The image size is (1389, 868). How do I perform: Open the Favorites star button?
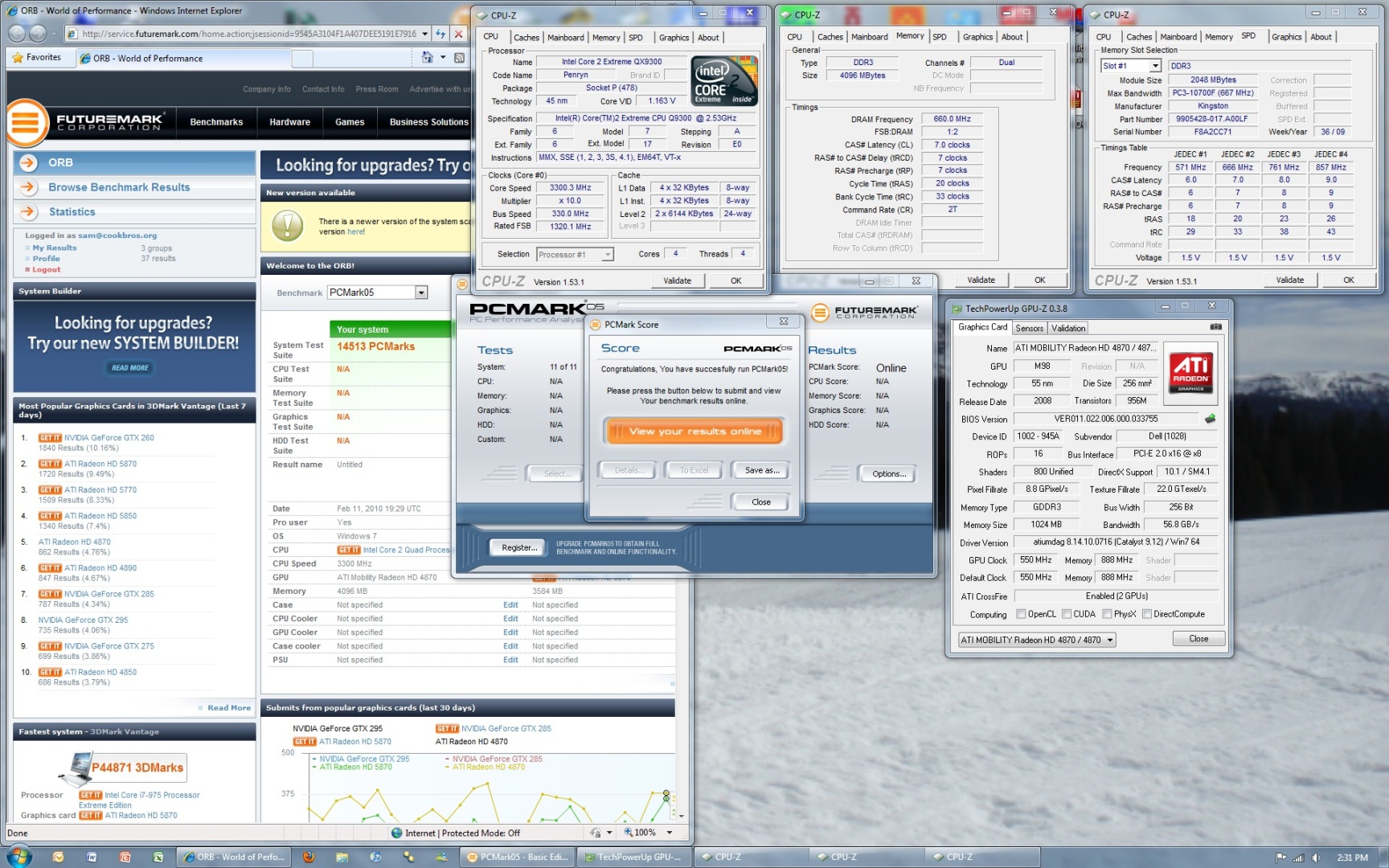coord(36,57)
